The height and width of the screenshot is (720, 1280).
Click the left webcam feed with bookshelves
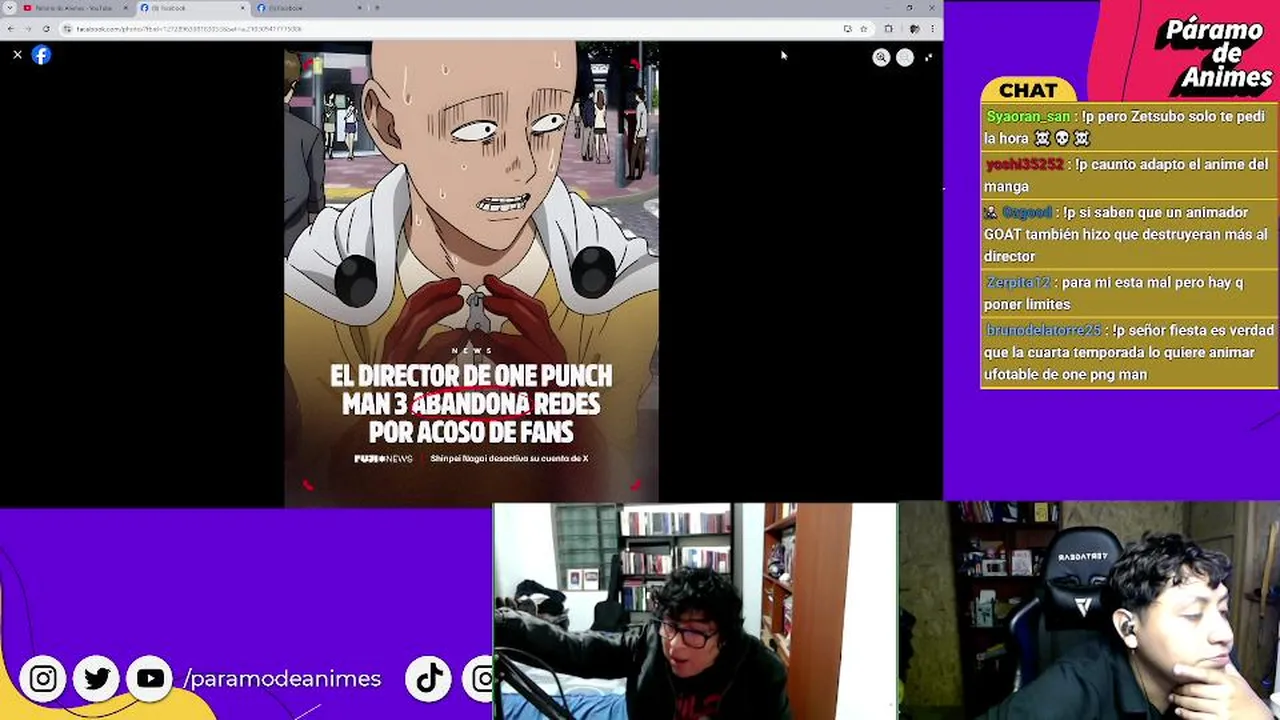[695, 611]
